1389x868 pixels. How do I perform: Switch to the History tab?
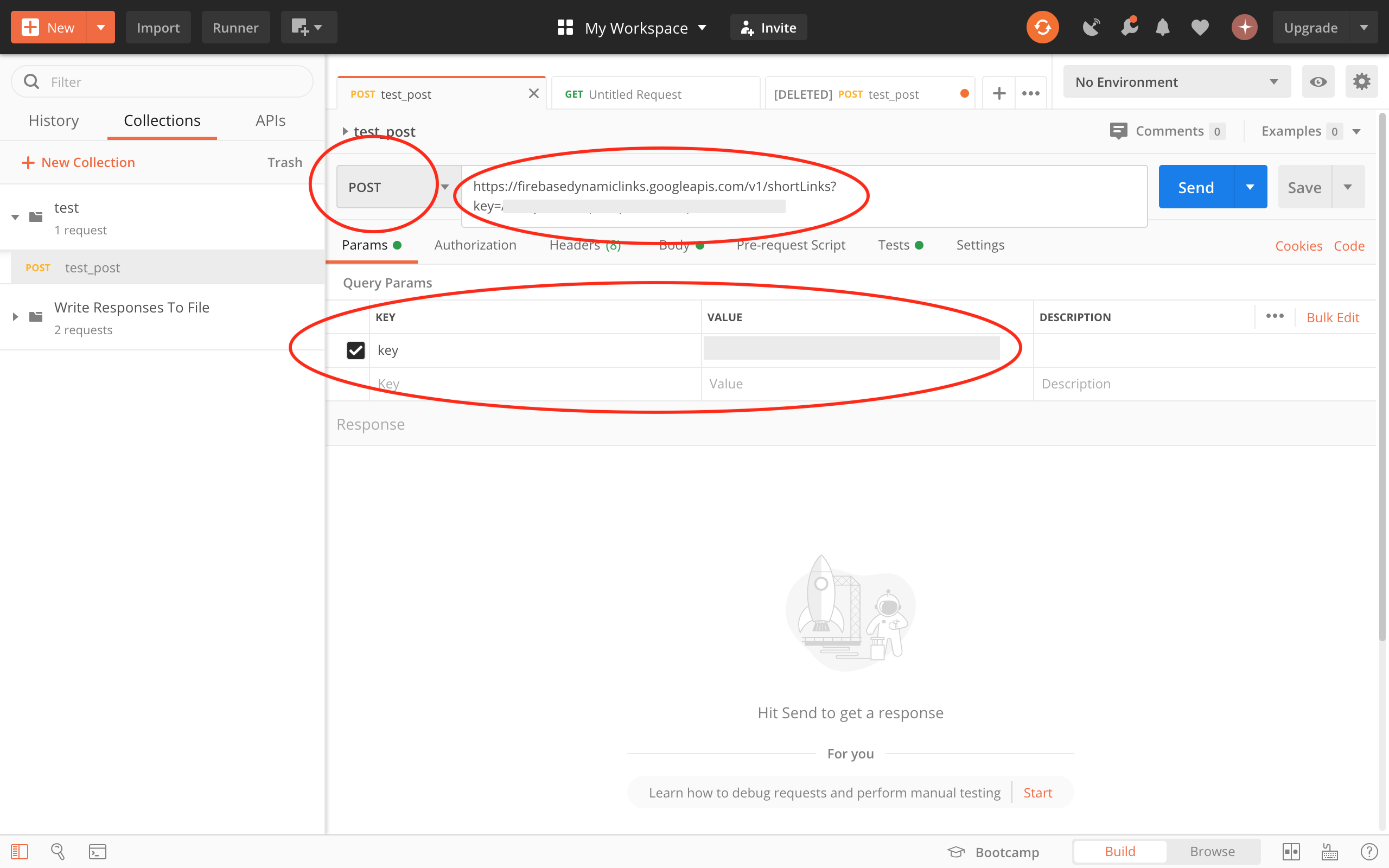(x=53, y=120)
